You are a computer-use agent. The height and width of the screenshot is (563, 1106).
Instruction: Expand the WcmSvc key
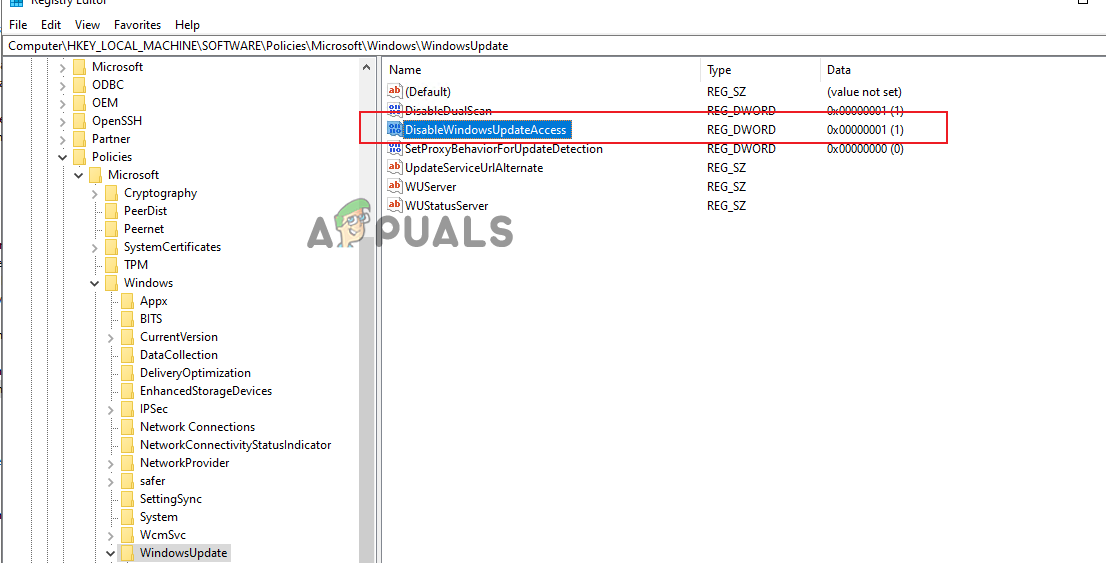click(111, 535)
